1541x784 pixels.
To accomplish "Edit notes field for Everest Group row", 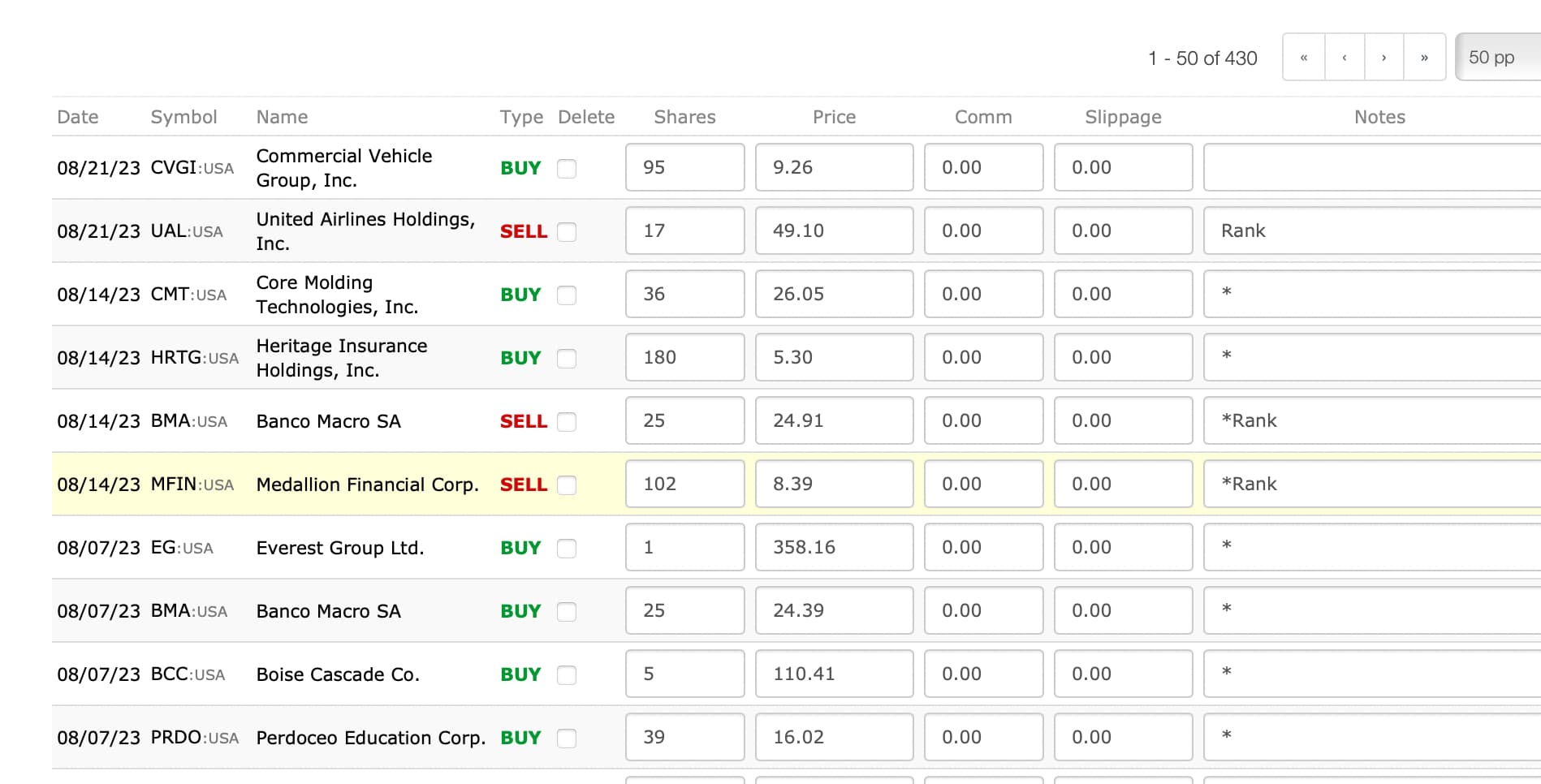I will pos(1372,547).
